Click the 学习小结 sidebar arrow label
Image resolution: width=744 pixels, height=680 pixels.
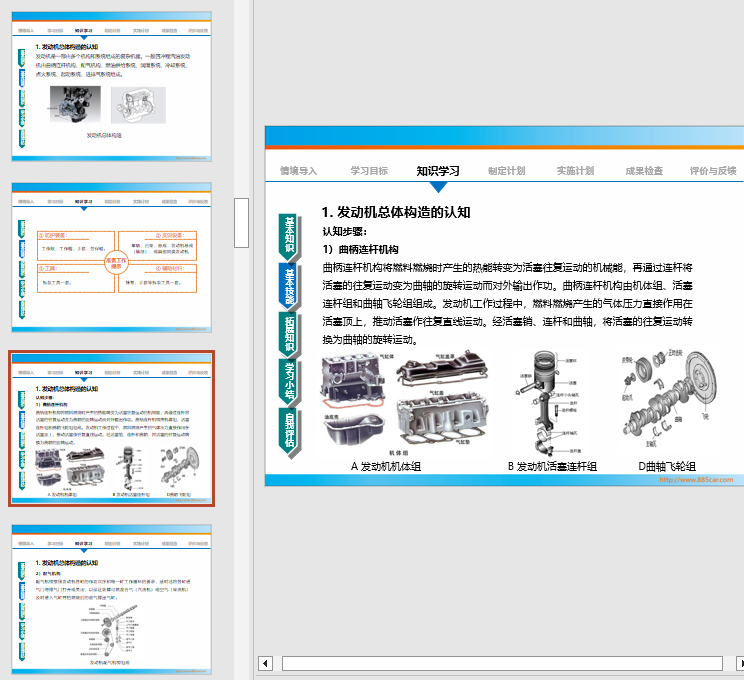pyautogui.click(x=289, y=383)
